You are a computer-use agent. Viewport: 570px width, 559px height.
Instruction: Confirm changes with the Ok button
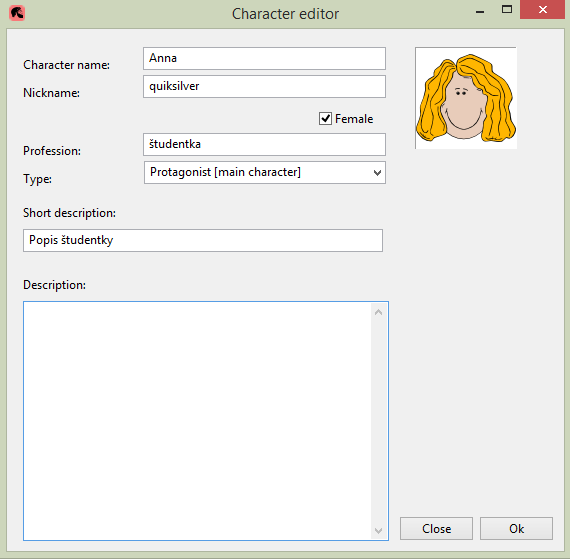(x=516, y=528)
